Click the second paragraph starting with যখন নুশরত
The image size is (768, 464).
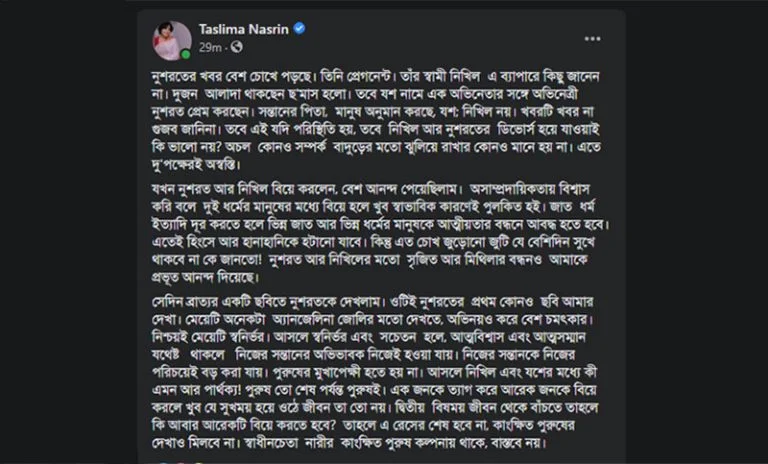[380, 233]
